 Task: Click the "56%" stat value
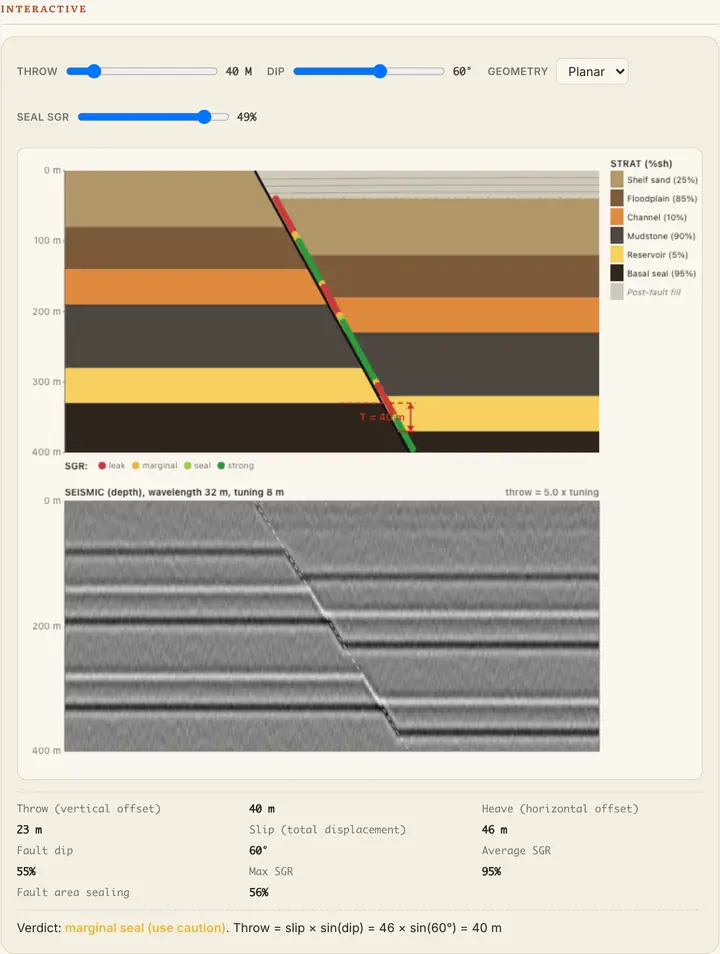[x=259, y=892]
